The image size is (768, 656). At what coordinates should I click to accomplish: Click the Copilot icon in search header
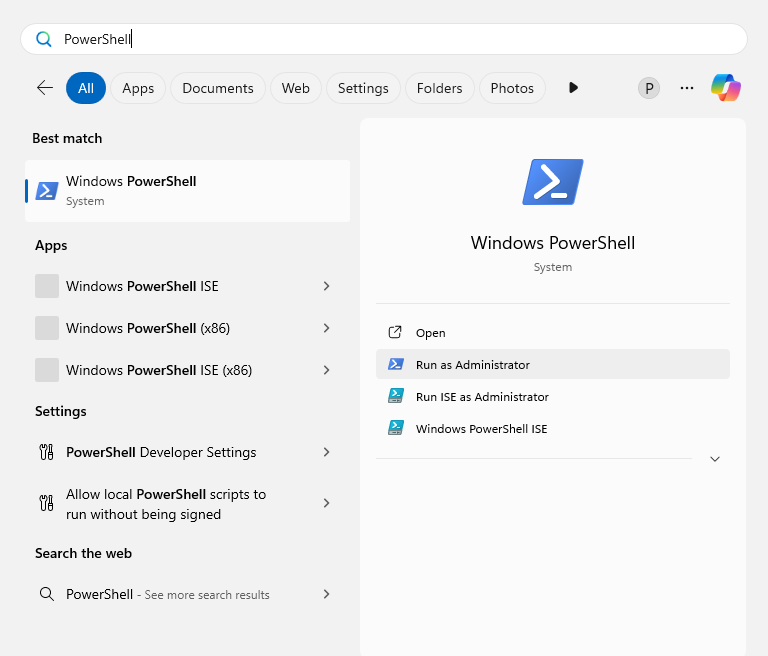click(x=726, y=88)
